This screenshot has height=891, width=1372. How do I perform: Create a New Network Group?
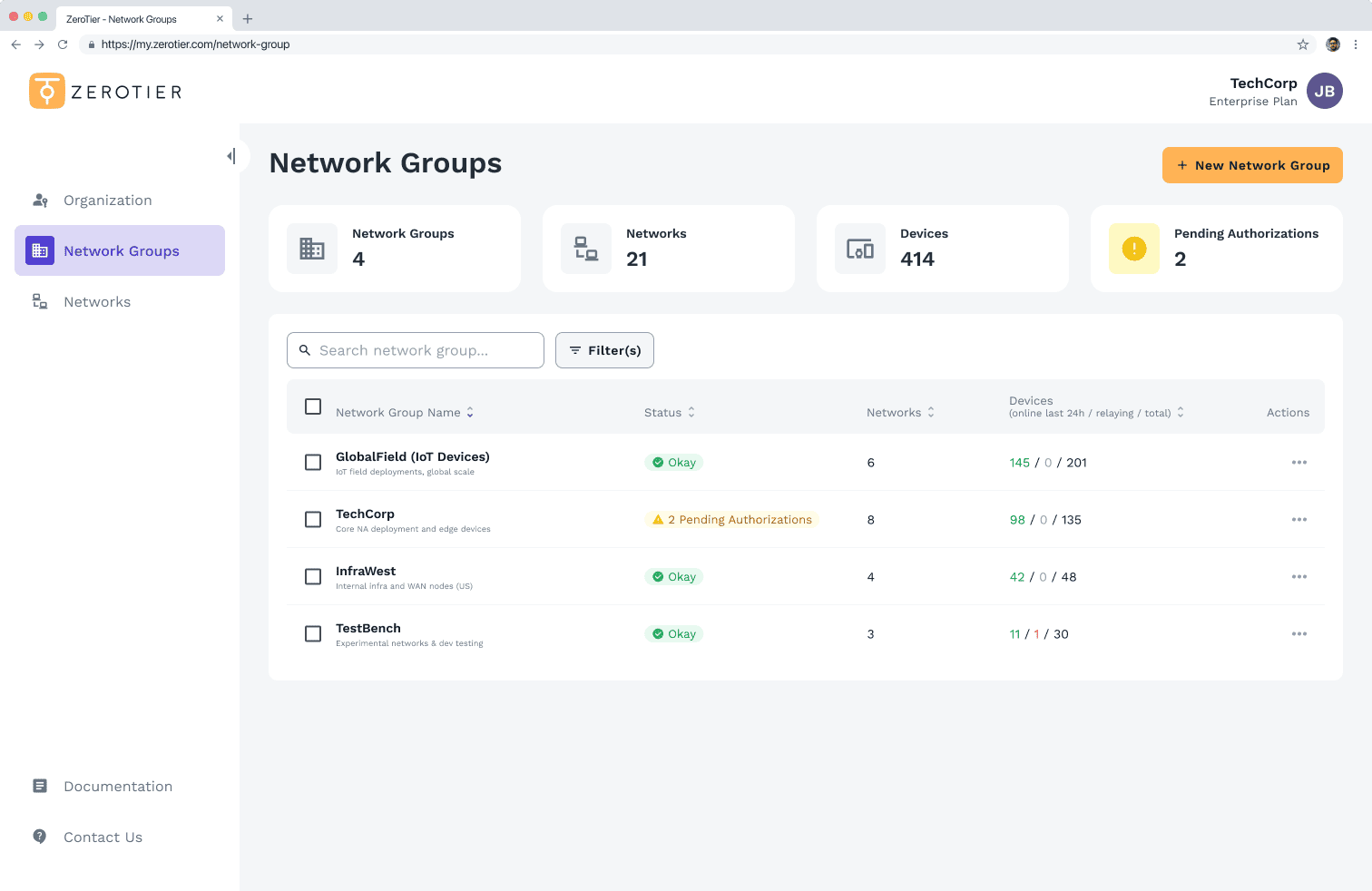coord(1251,165)
